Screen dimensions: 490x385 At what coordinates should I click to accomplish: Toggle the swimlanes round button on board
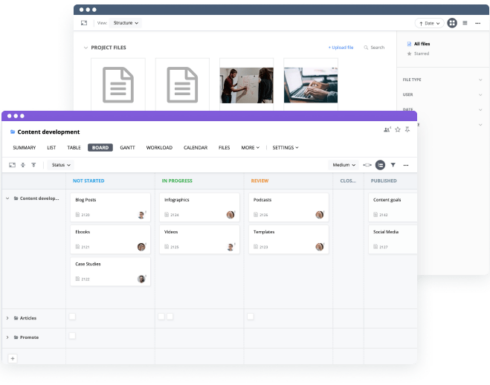pyautogui.click(x=380, y=165)
